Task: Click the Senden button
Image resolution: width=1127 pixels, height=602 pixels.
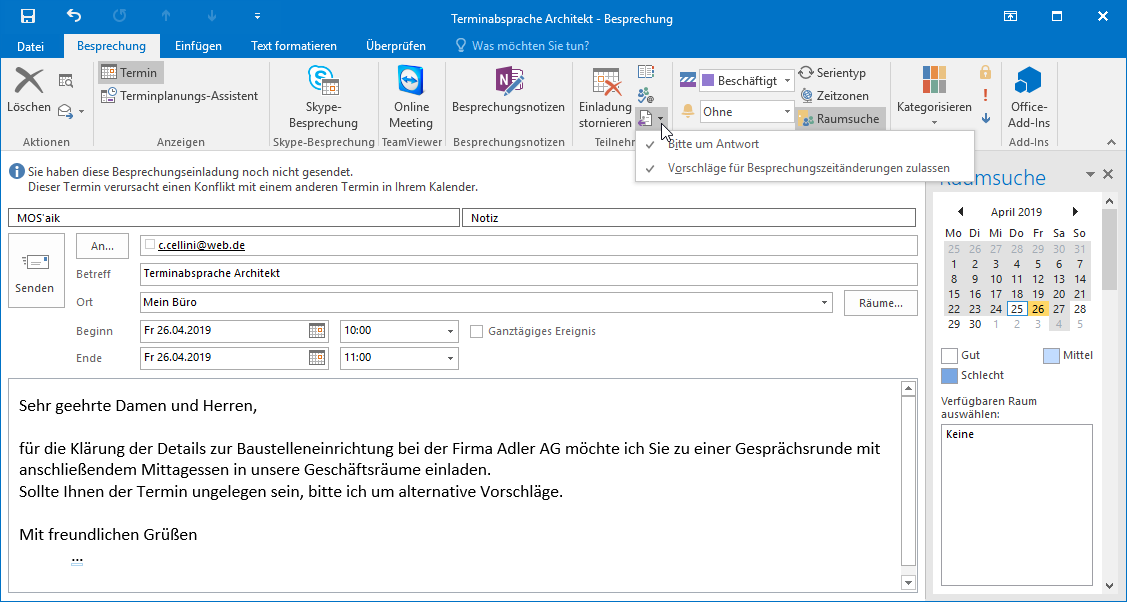Action: [35, 271]
